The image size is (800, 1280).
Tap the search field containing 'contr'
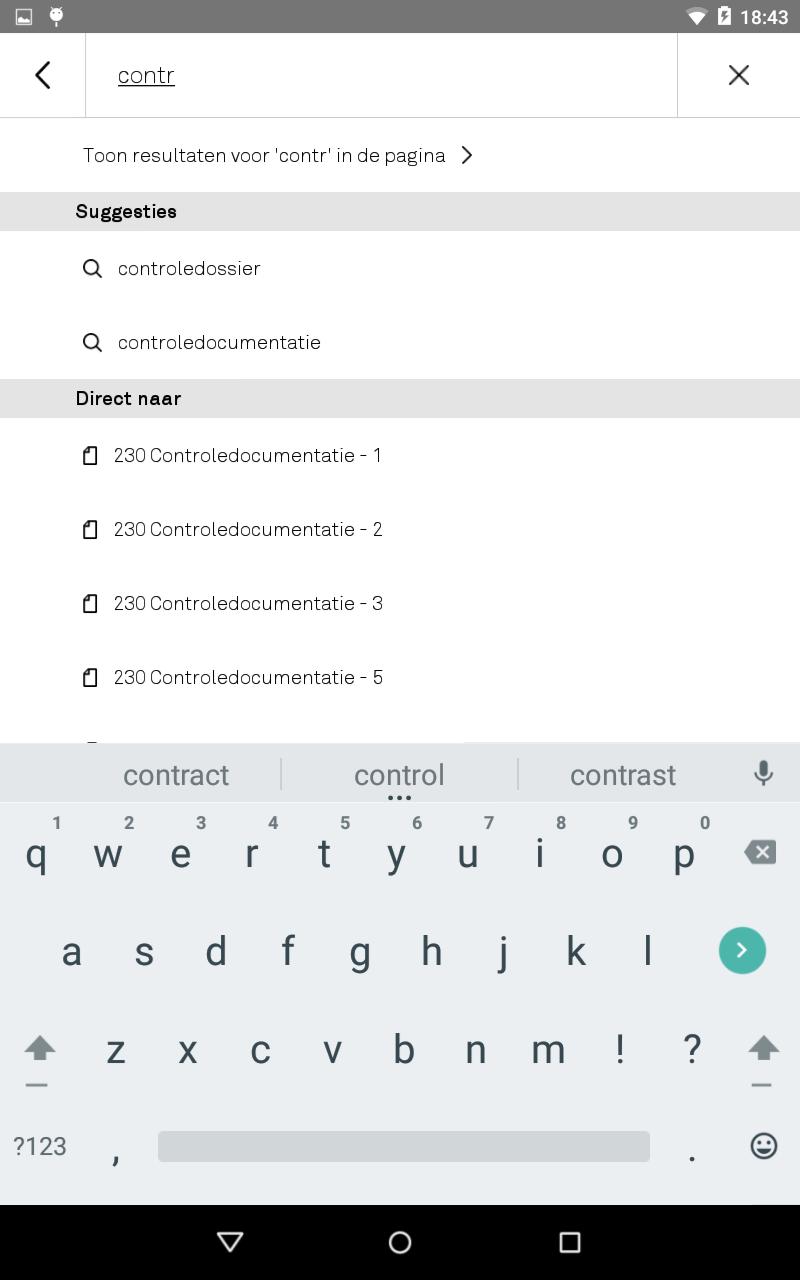pyautogui.click(x=381, y=75)
